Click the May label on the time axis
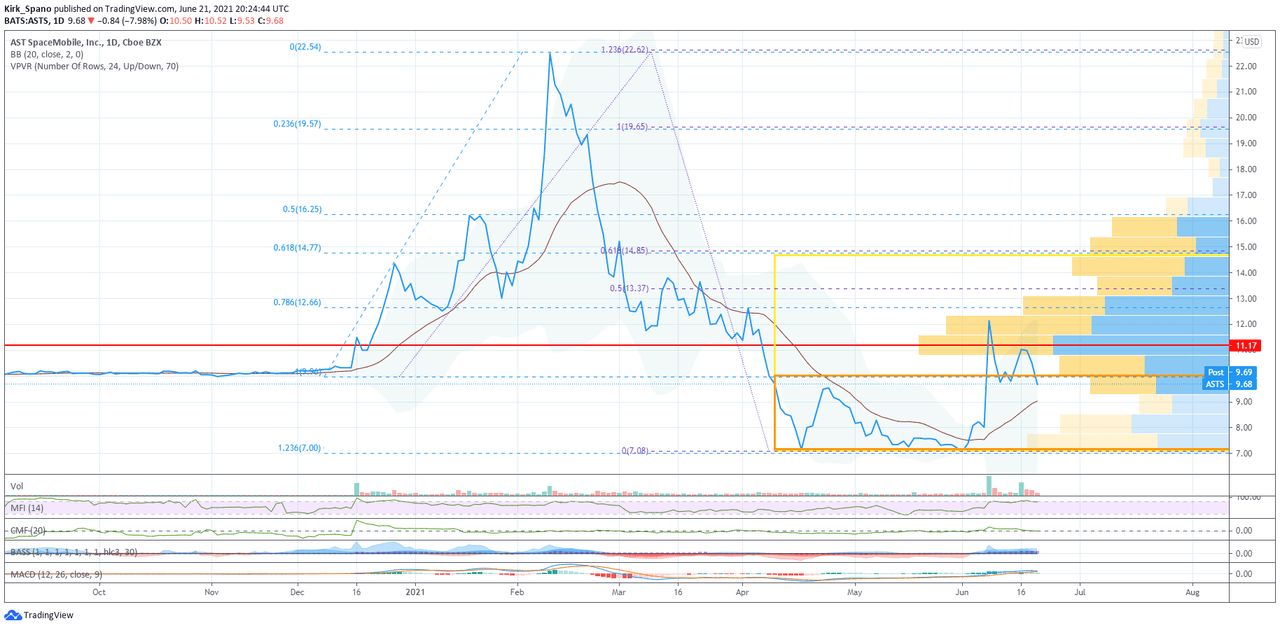1280x628 pixels. click(x=853, y=592)
